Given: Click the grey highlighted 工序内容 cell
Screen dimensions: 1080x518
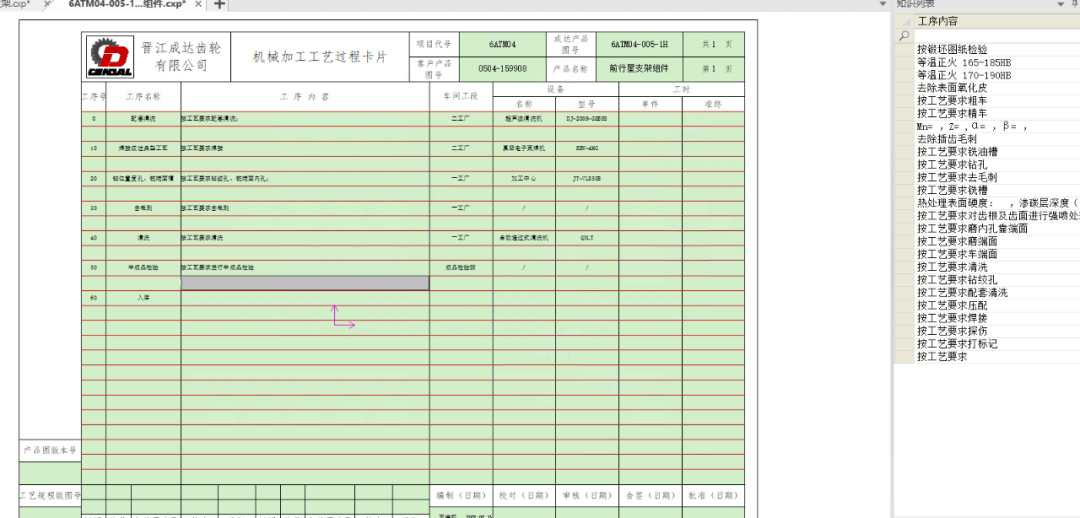Looking at the screenshot, I should 304,282.
